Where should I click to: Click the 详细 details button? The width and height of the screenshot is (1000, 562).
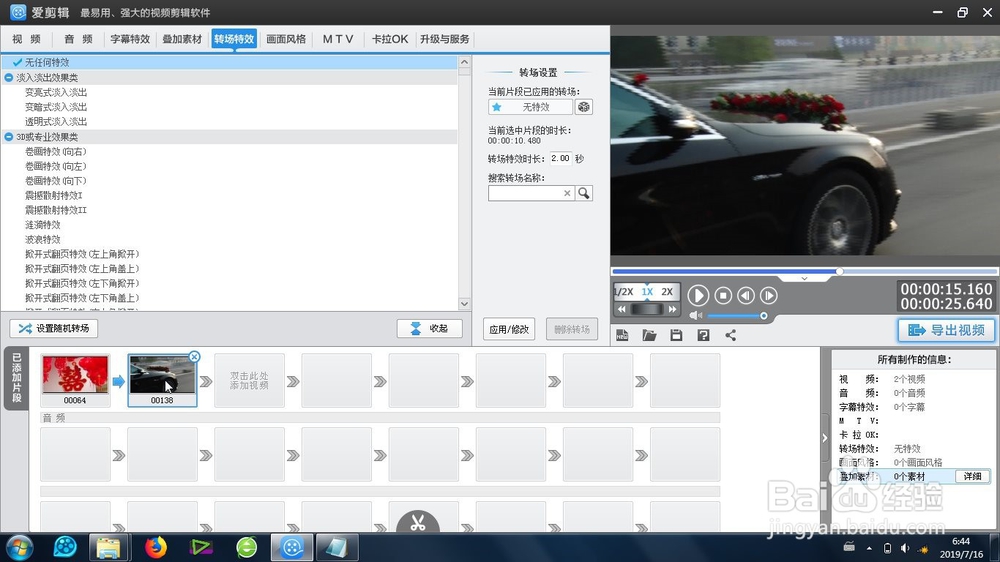973,477
